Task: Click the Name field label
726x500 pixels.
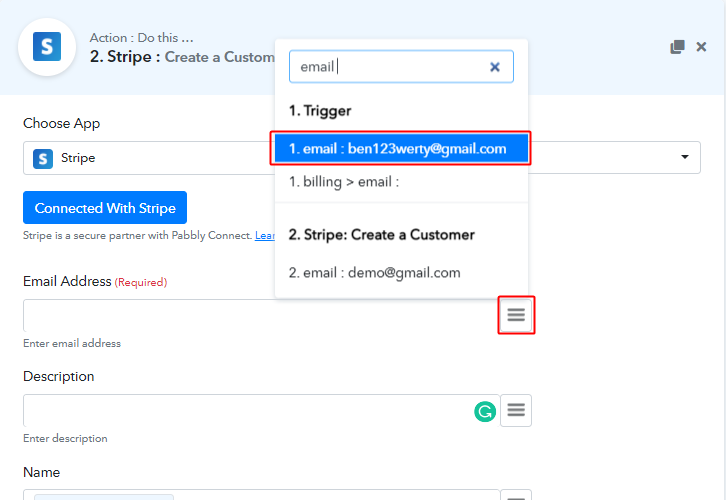Action: click(x=42, y=472)
